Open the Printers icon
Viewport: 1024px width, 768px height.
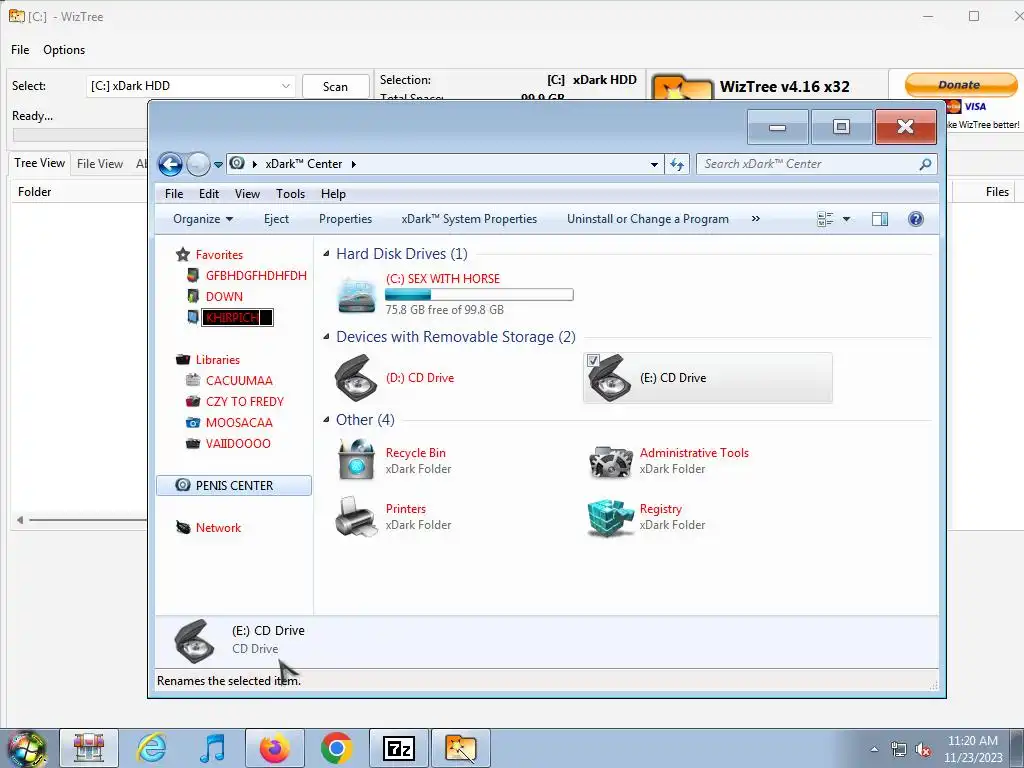(x=356, y=517)
